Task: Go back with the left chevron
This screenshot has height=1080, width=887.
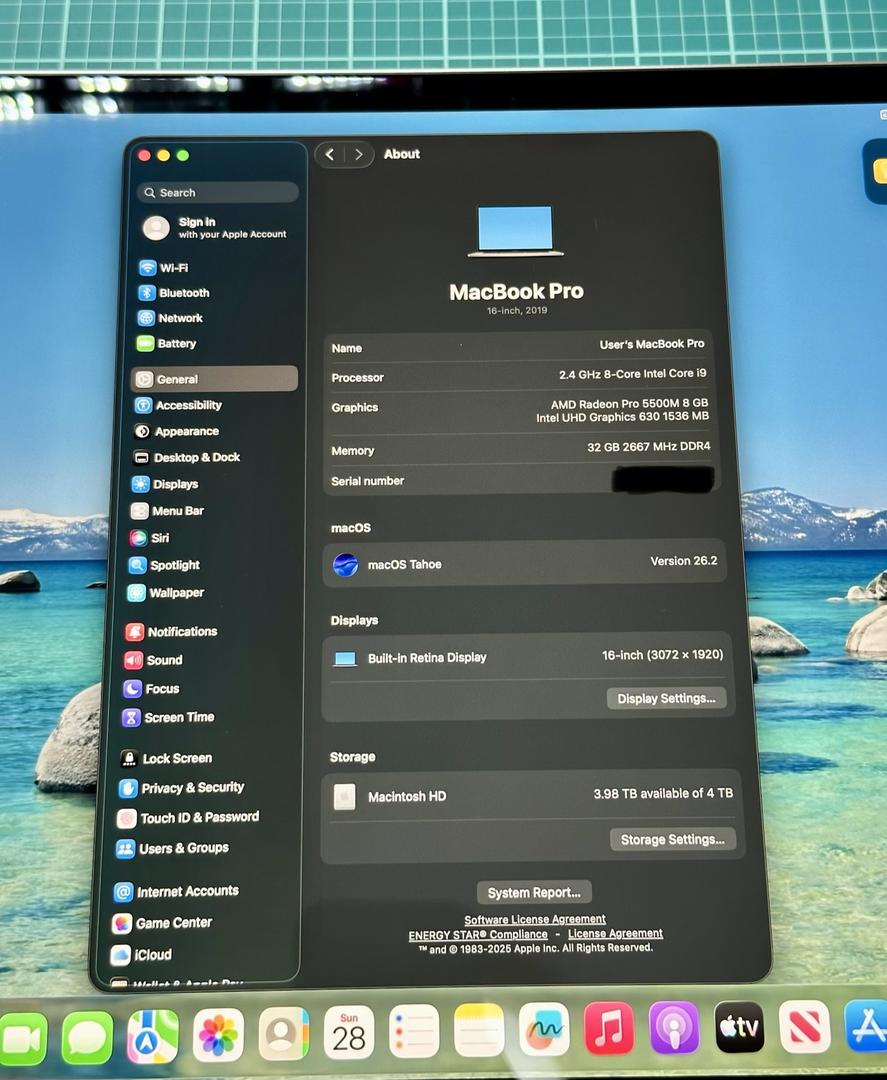Action: (330, 154)
